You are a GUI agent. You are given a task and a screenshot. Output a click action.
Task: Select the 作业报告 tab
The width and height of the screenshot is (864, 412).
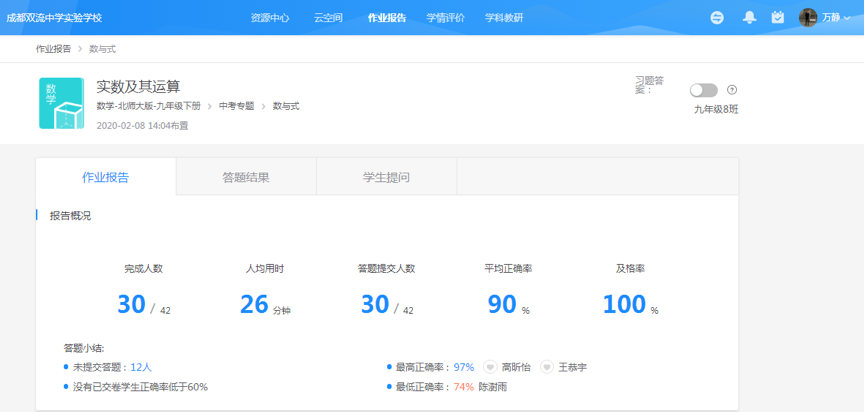click(106, 177)
